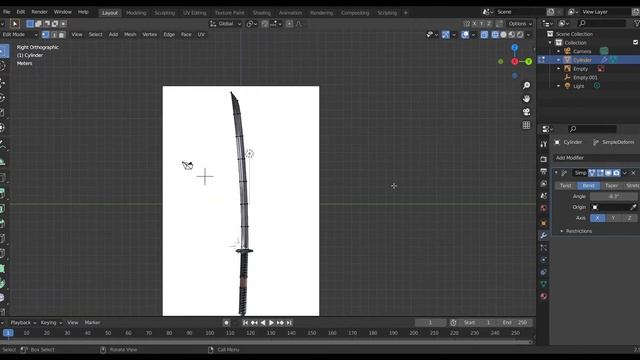This screenshot has height=360, width=640.
Task: Open the Render properties tab
Action: [543, 159]
